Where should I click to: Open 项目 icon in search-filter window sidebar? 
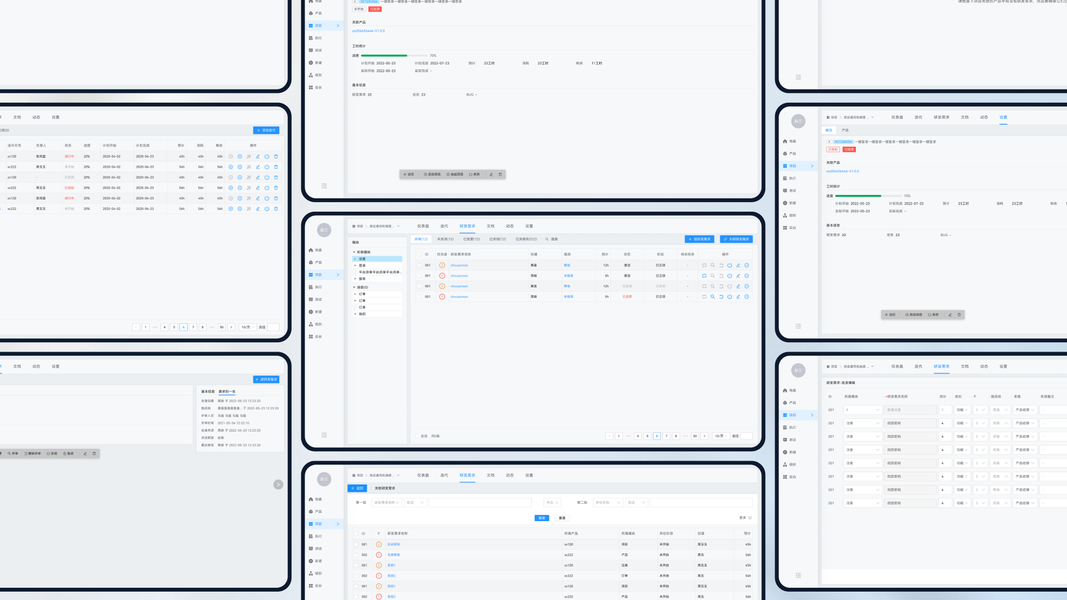[311, 524]
